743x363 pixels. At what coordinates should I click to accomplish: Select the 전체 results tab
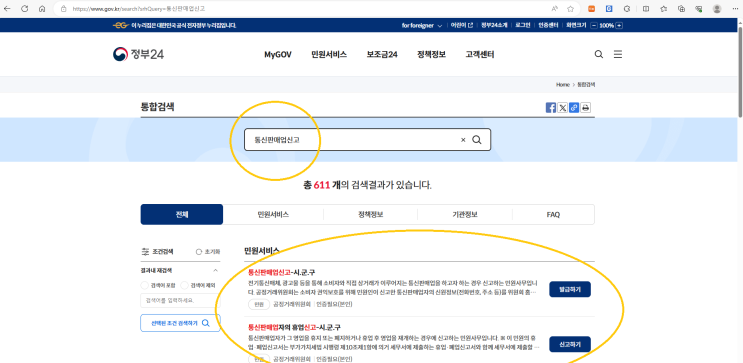pos(182,214)
